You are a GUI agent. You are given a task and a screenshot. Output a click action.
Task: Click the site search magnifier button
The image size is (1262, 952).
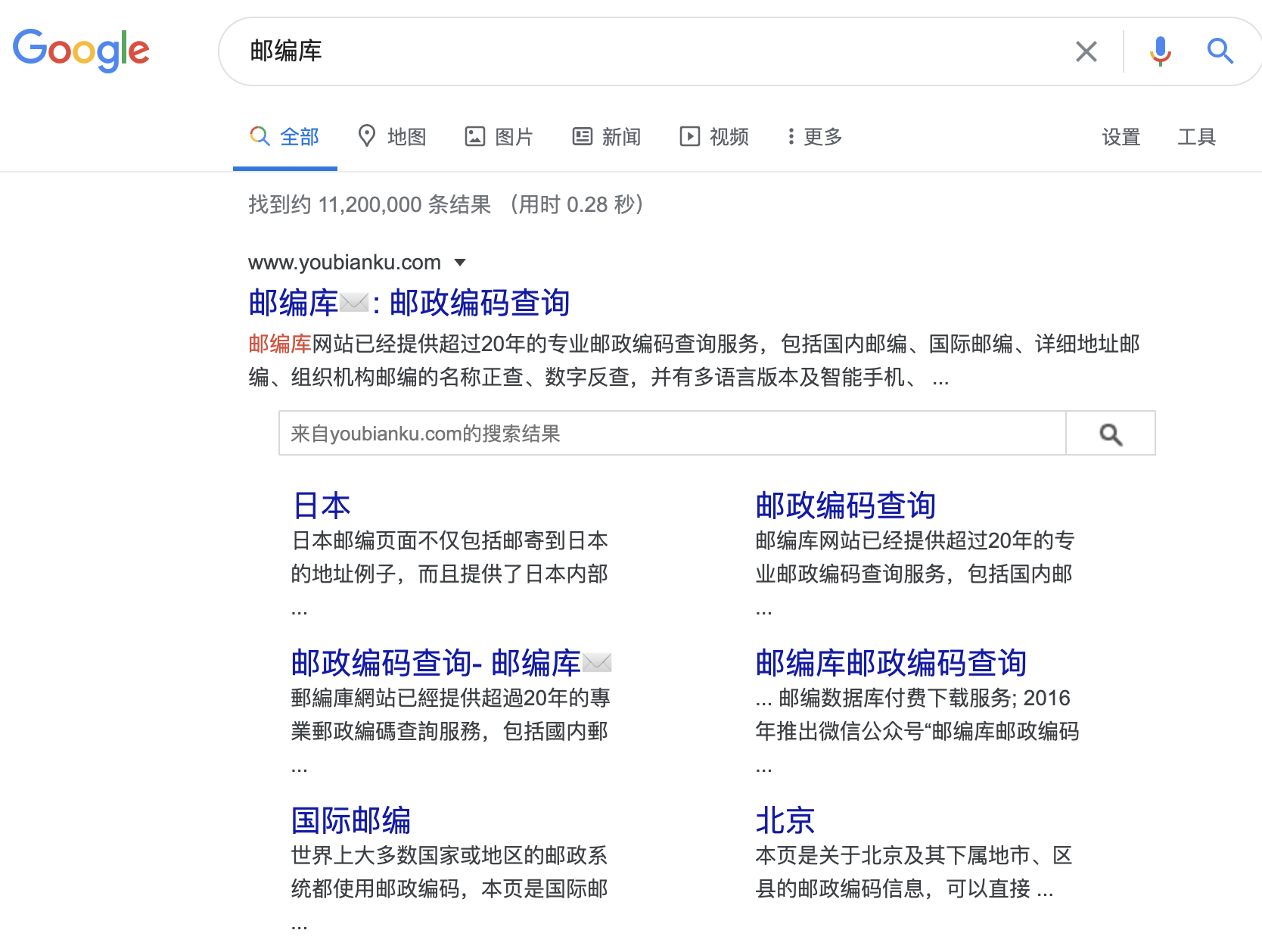(1111, 434)
